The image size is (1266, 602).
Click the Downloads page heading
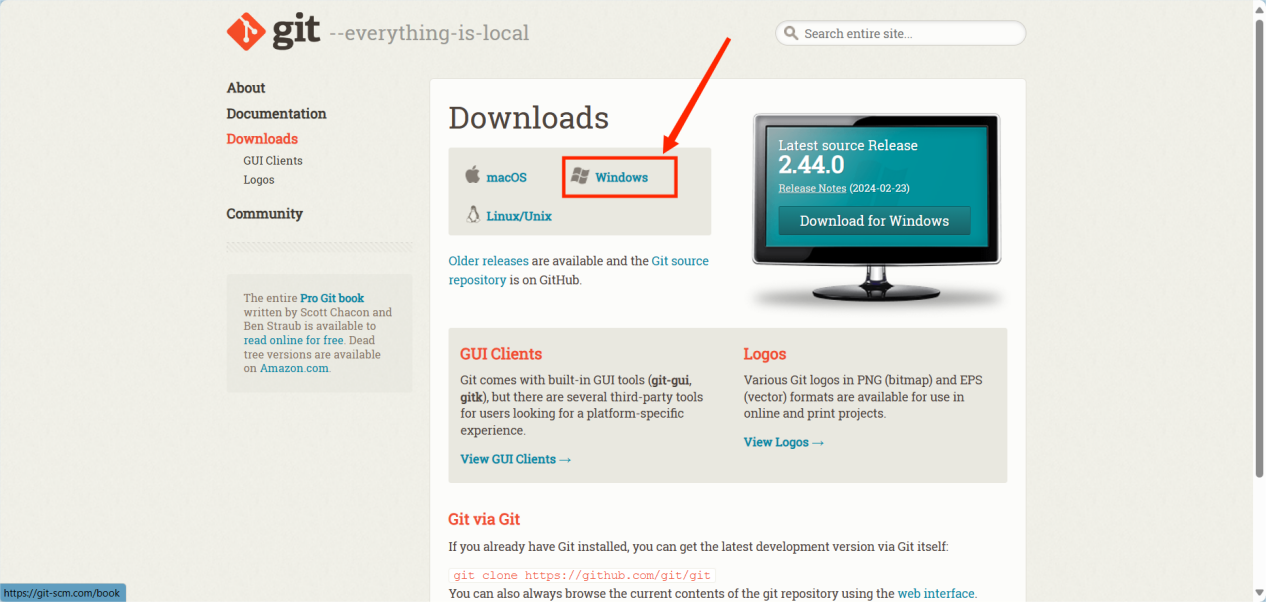[528, 118]
